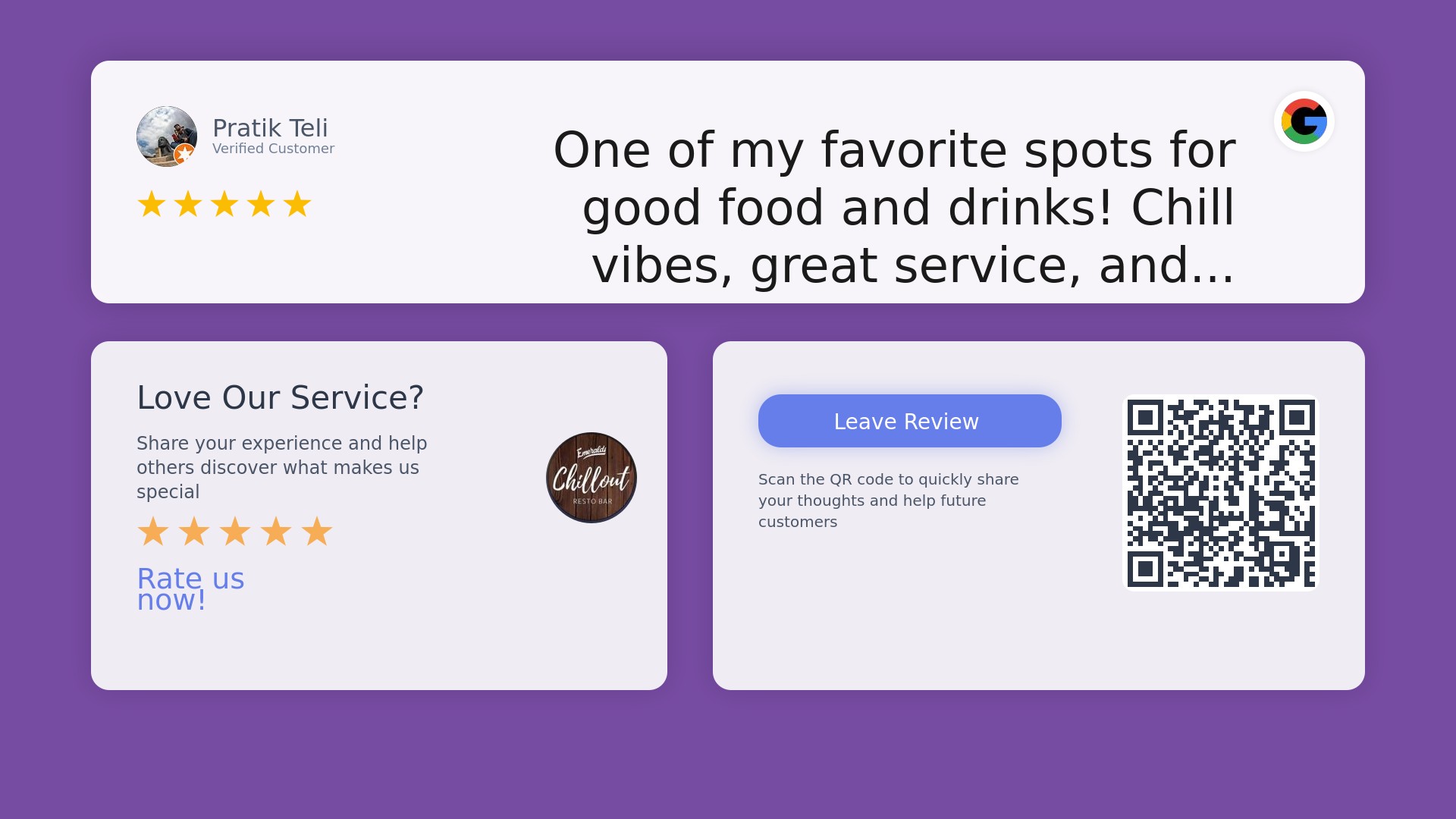Select third yellow star in review rating

pyautogui.click(x=224, y=204)
